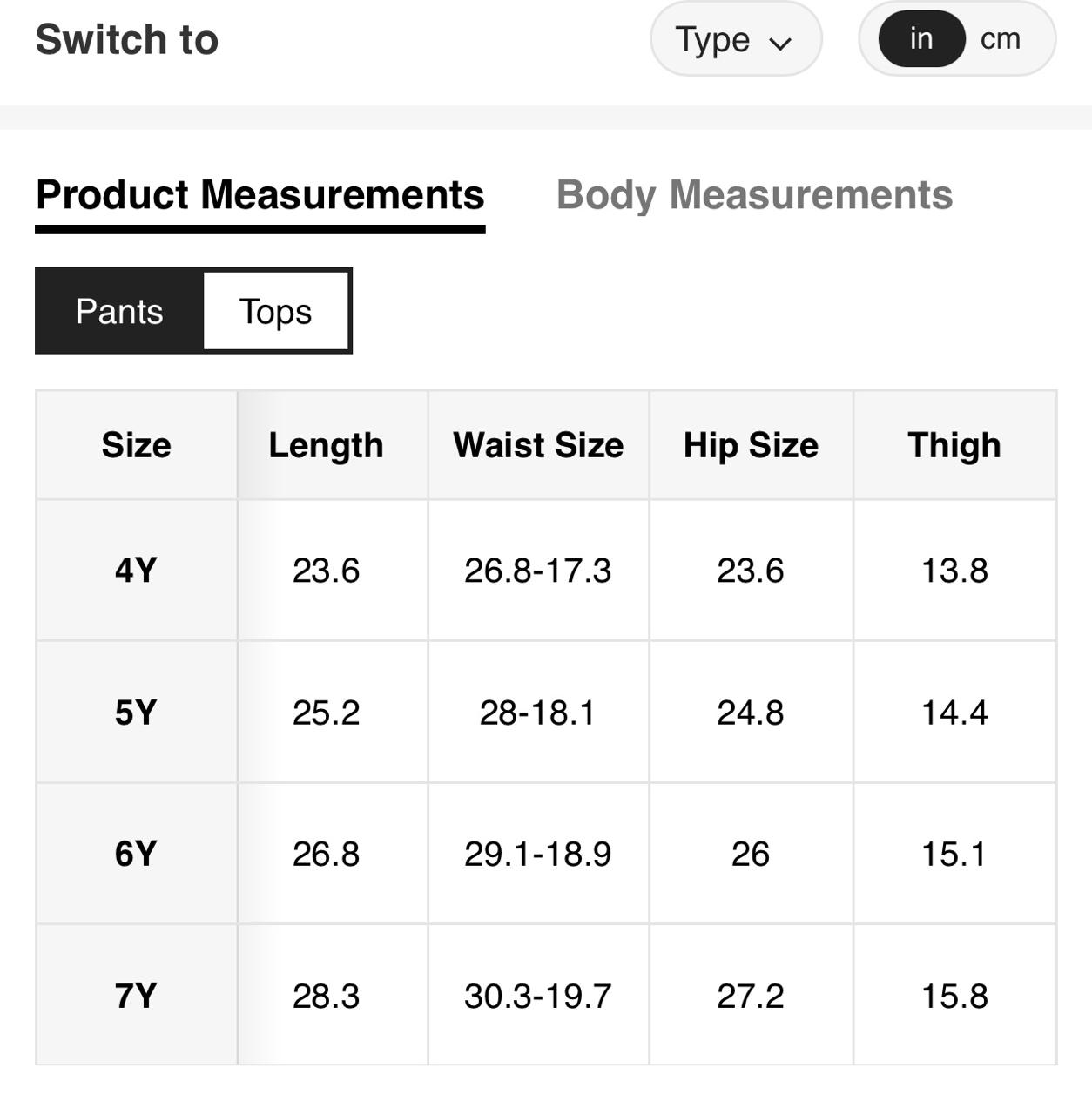Open the Body Measurements tab

(x=754, y=195)
